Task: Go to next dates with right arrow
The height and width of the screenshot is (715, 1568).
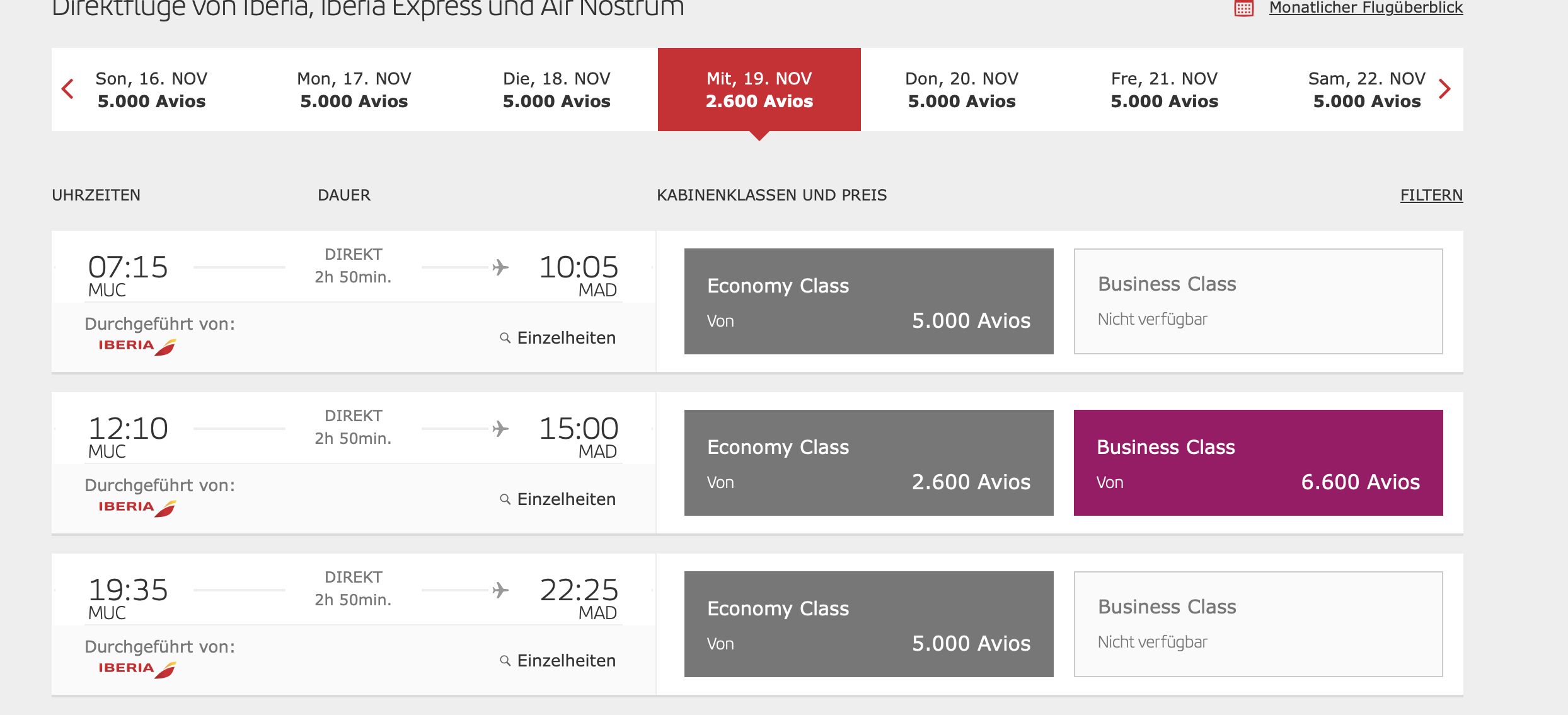Action: [1444, 89]
